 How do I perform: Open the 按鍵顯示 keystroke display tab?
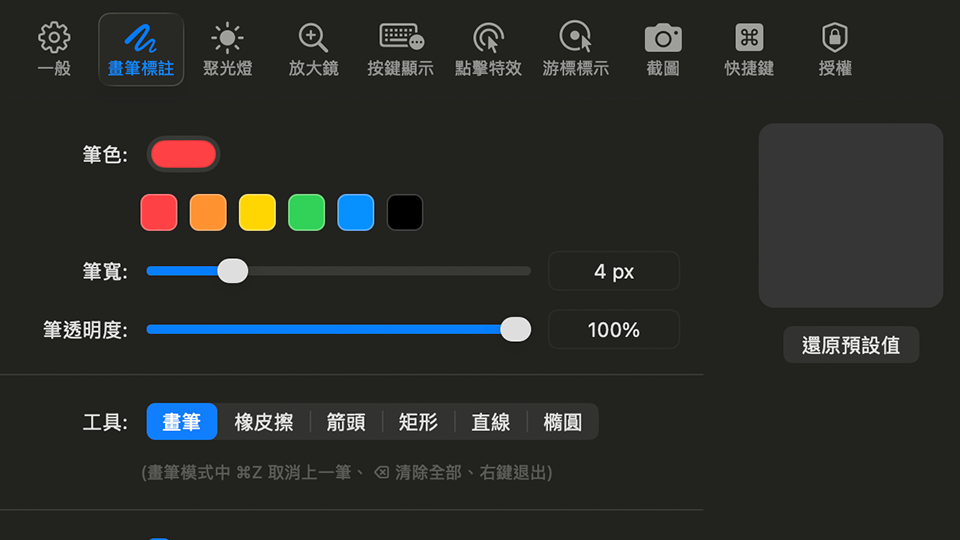click(x=400, y=50)
